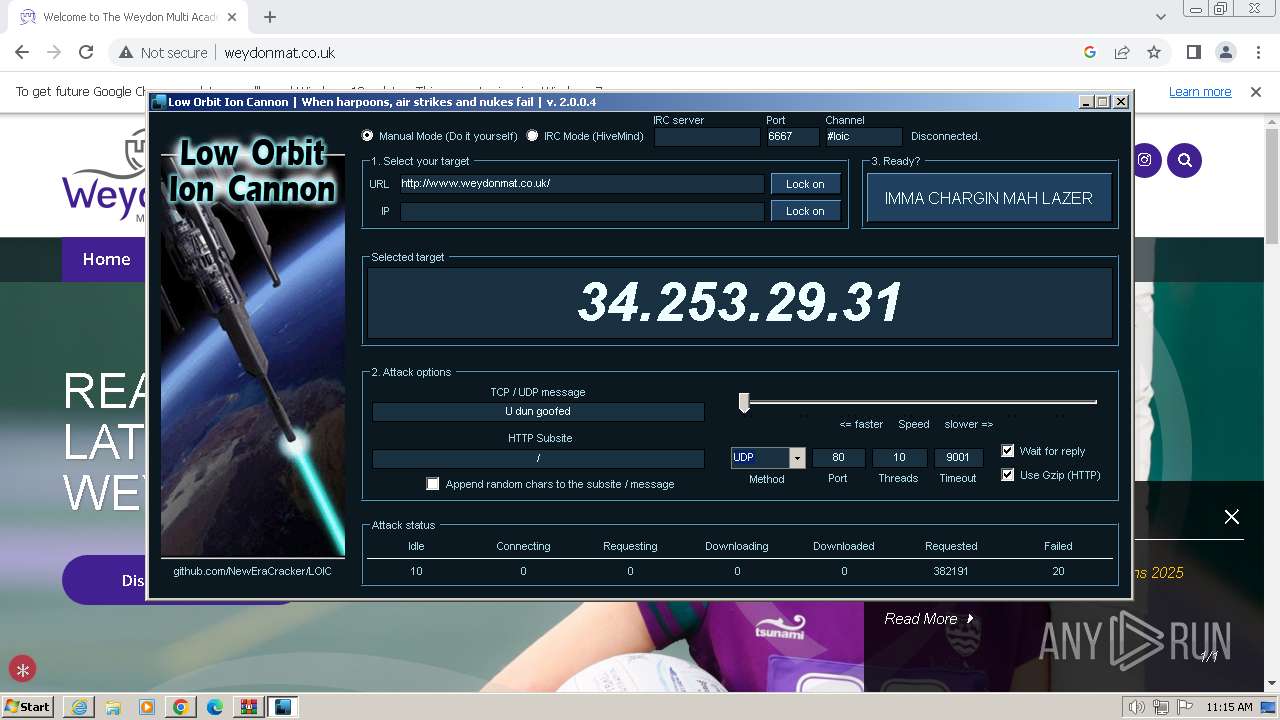Toggle Wait for reply checkbox
This screenshot has height=720, width=1280.
pyautogui.click(x=1008, y=451)
